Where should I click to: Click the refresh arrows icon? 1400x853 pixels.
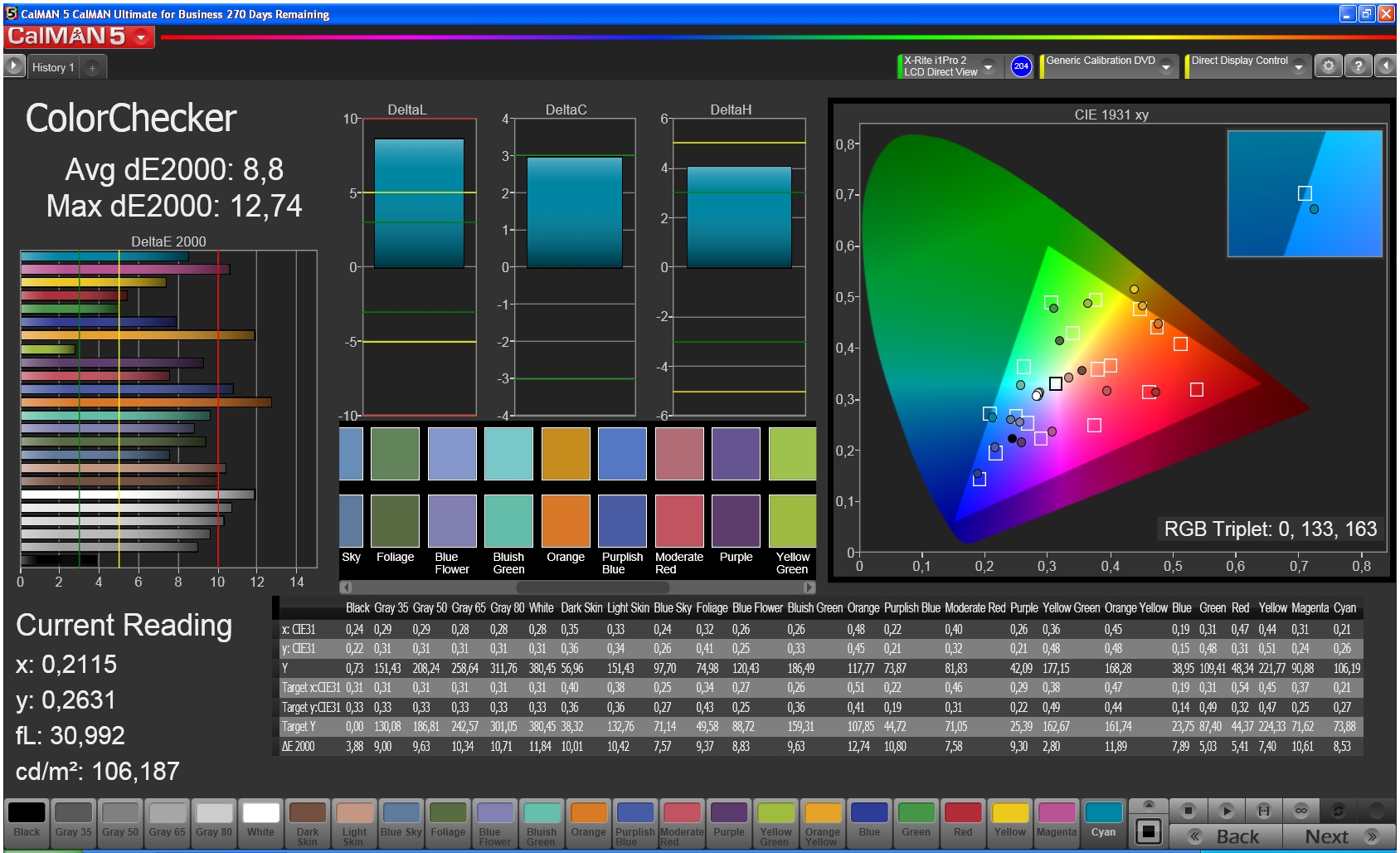[1338, 810]
